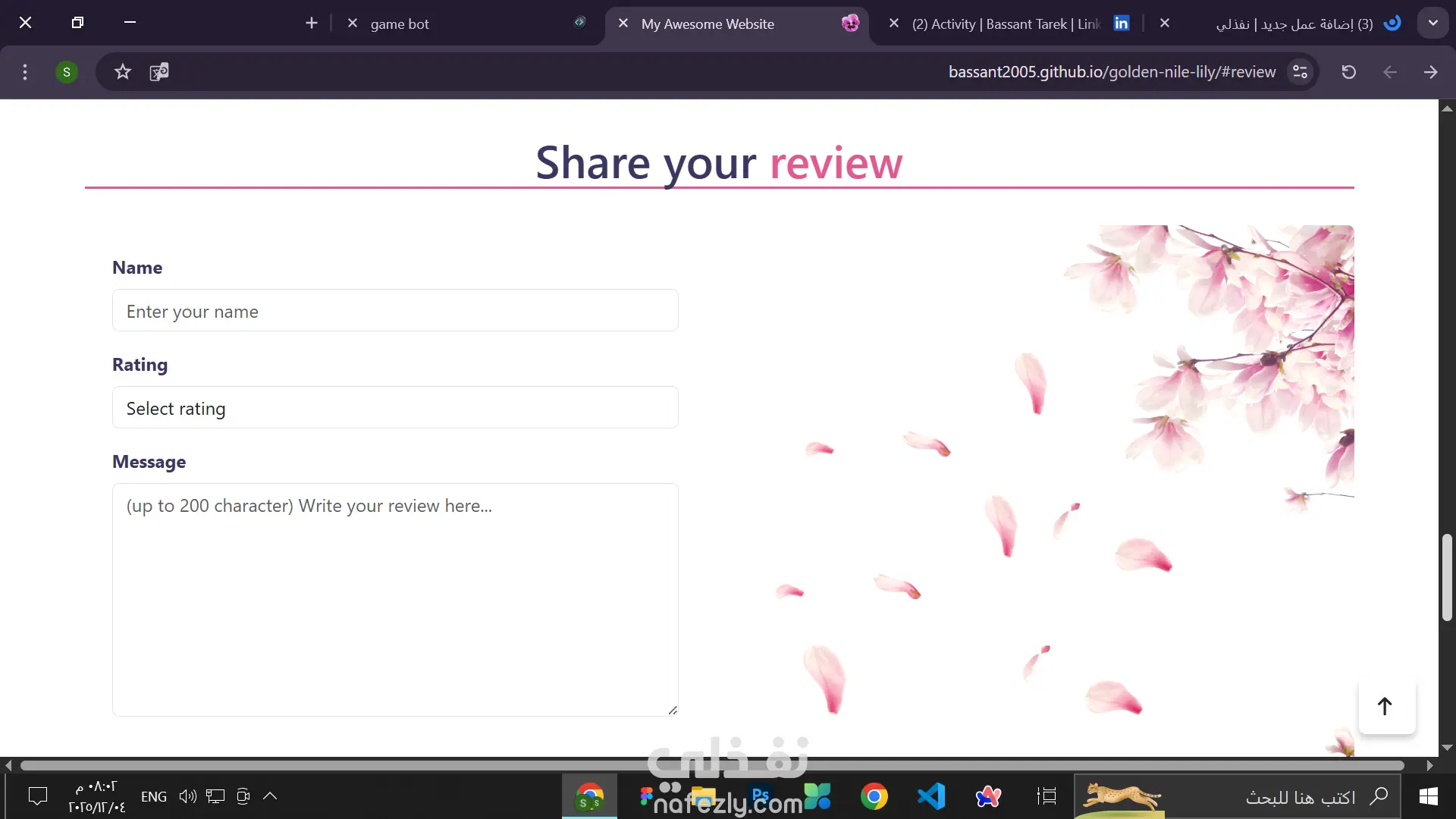1456x819 pixels.
Task: Toggle volume from the speaker tray icon
Action: coord(187,796)
